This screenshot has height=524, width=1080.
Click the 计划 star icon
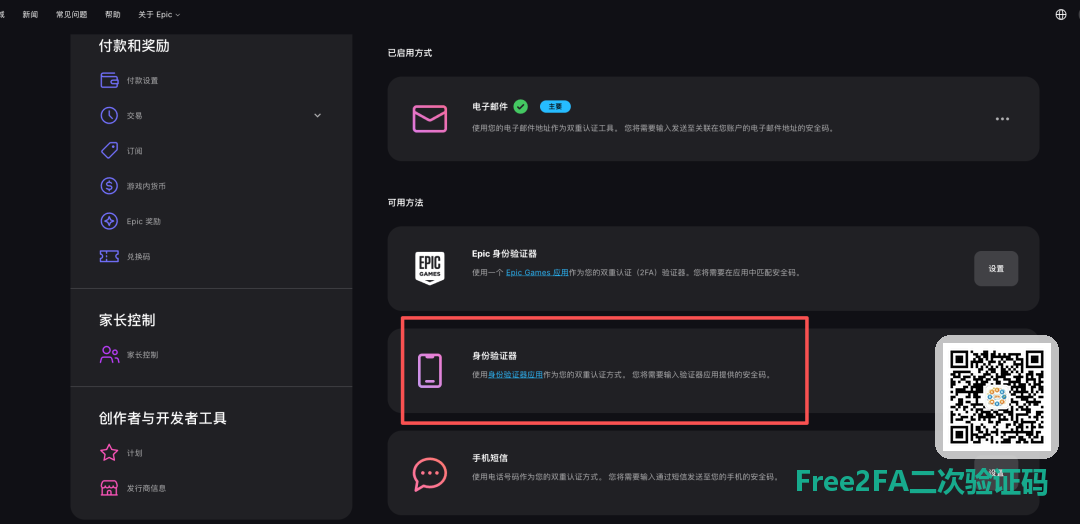tap(110, 453)
